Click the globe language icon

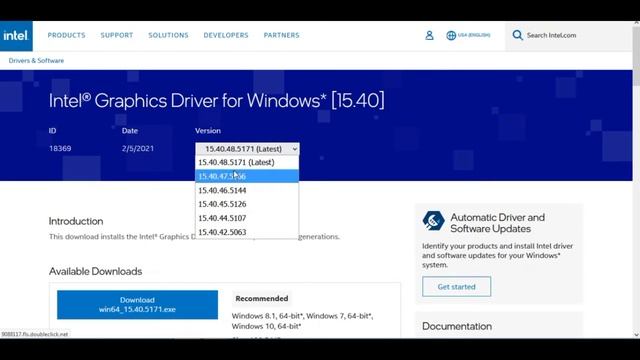click(451, 35)
